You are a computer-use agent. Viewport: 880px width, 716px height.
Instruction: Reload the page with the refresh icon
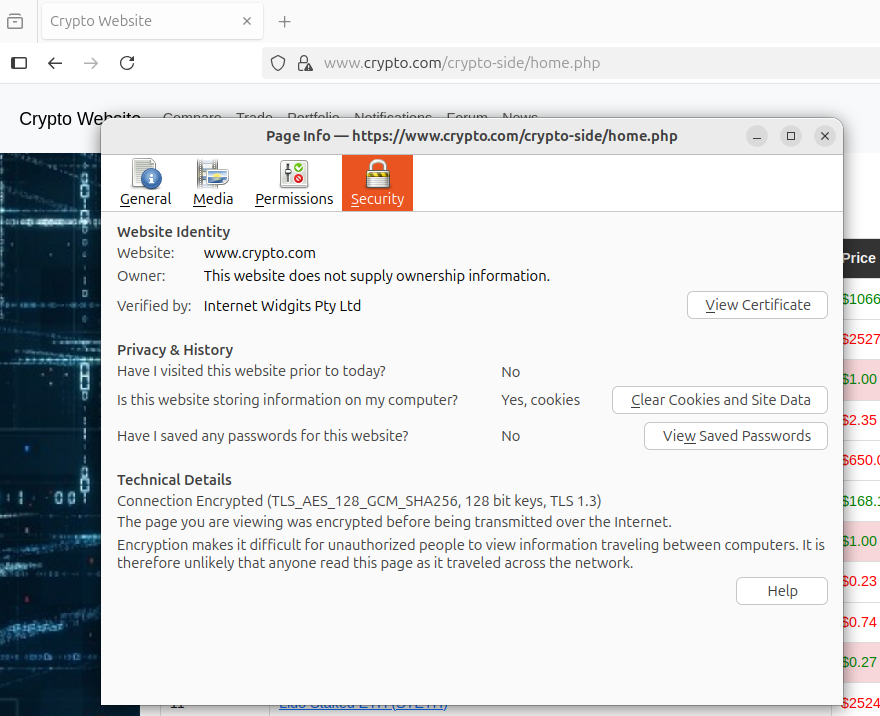point(127,63)
